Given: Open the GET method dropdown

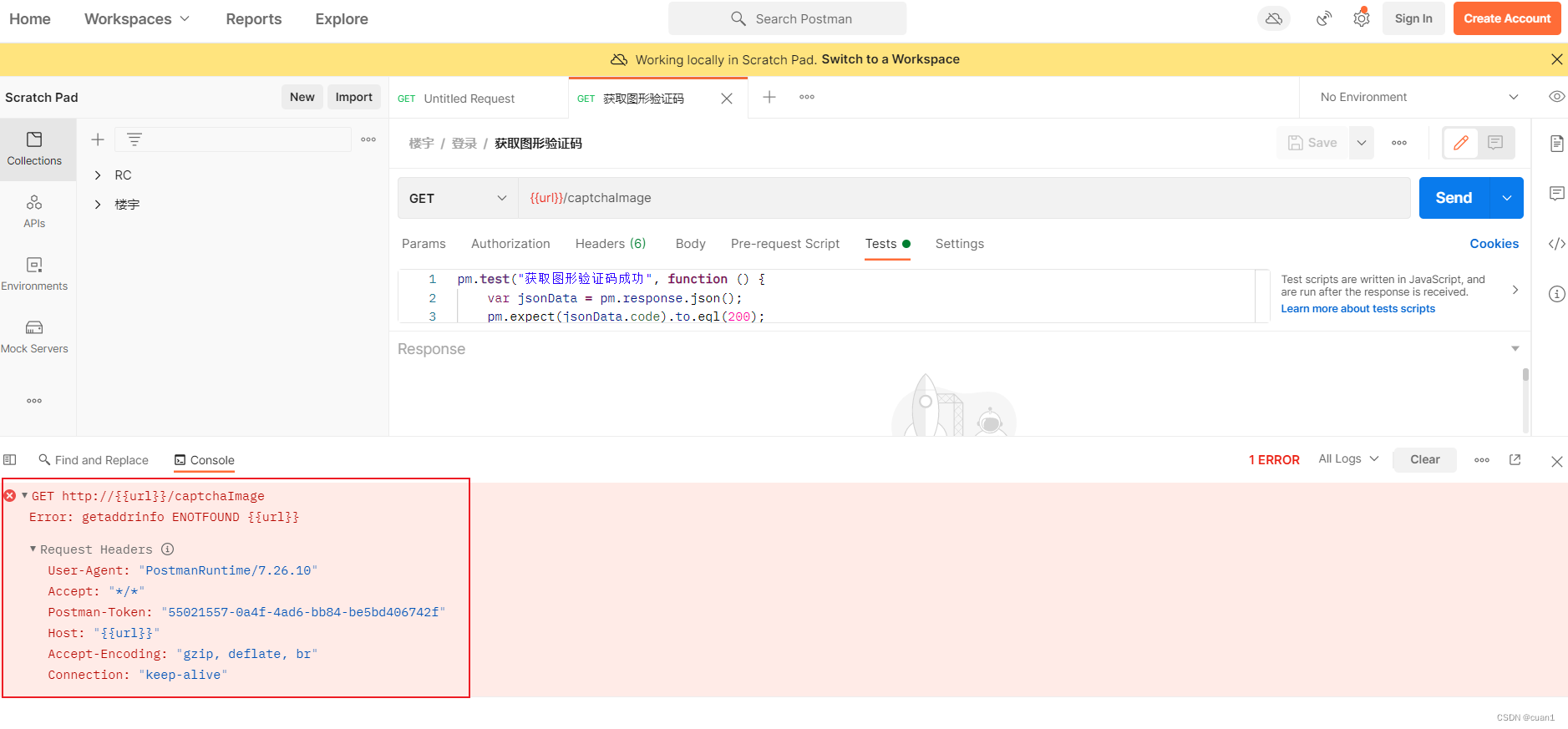Looking at the screenshot, I should pos(458,198).
